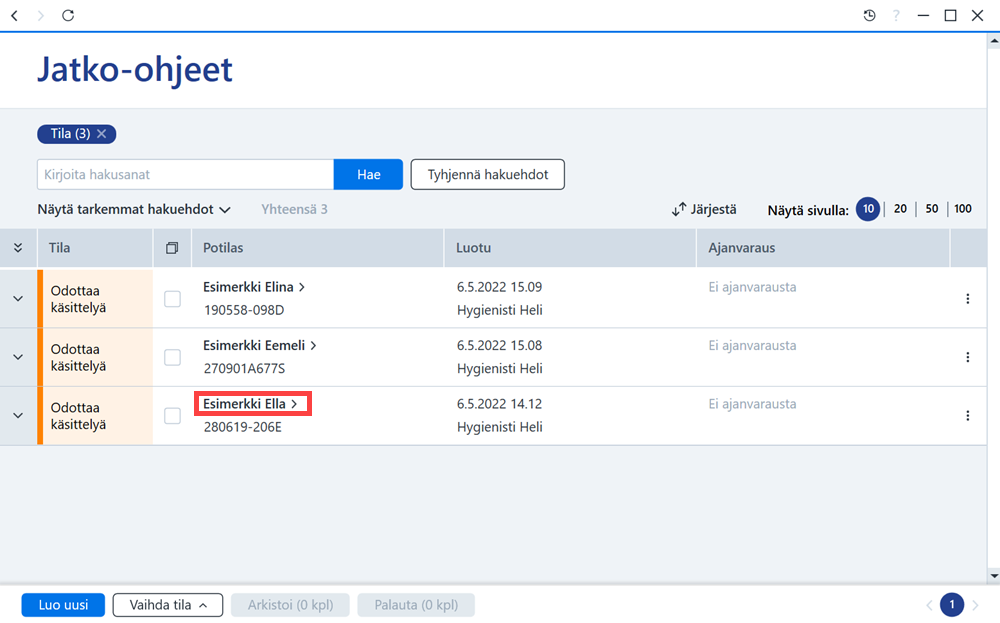Remove the Tila (3) filter chip

(x=101, y=134)
